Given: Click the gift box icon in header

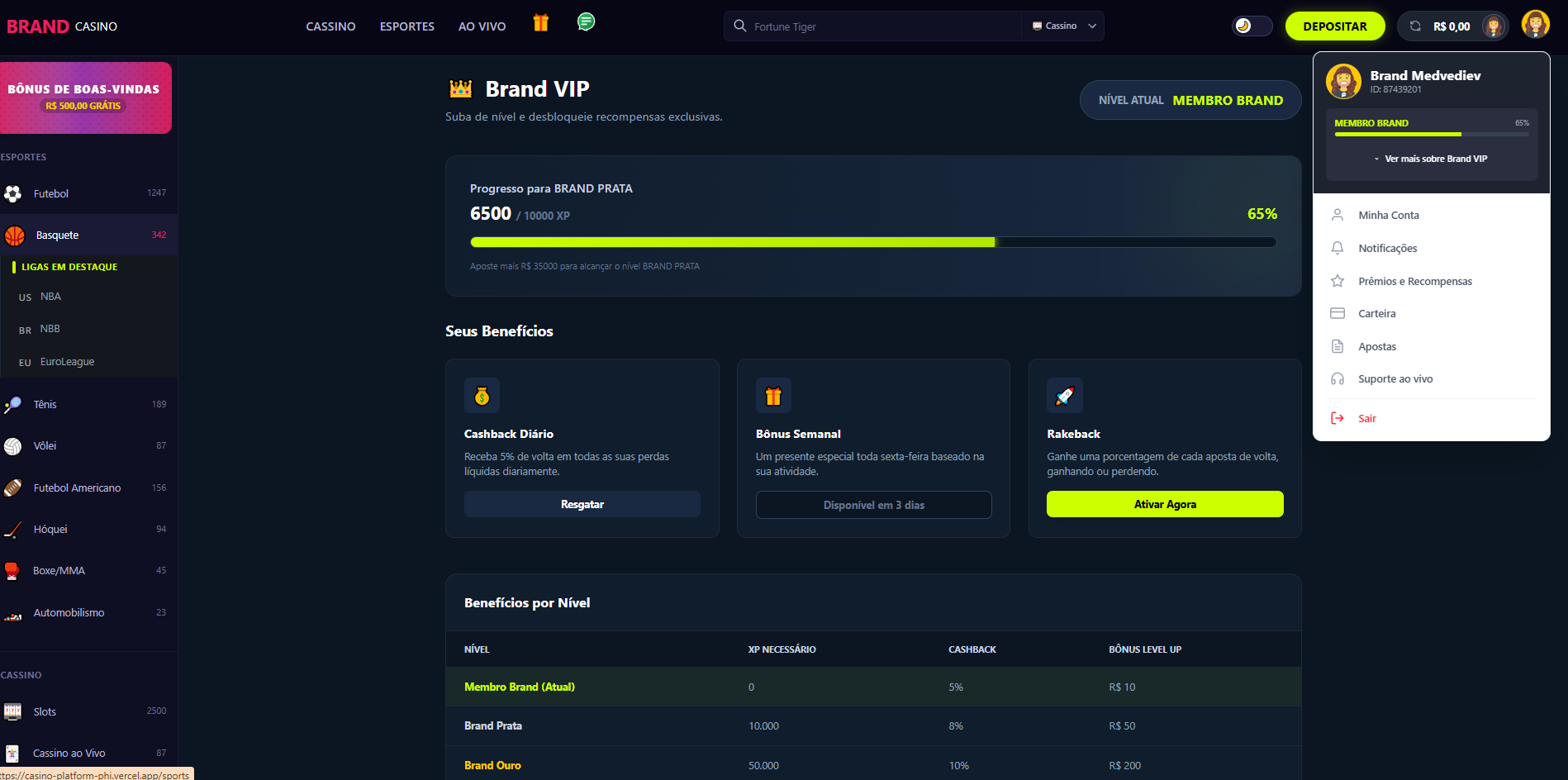Looking at the screenshot, I should [x=540, y=23].
